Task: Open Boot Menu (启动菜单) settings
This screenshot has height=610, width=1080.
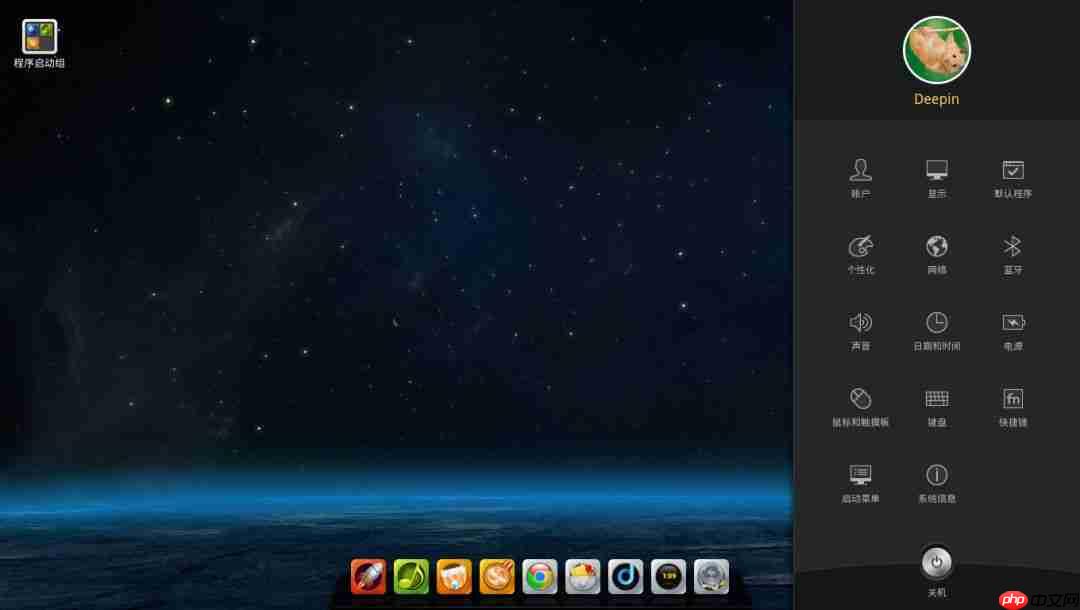Action: pyautogui.click(x=860, y=481)
